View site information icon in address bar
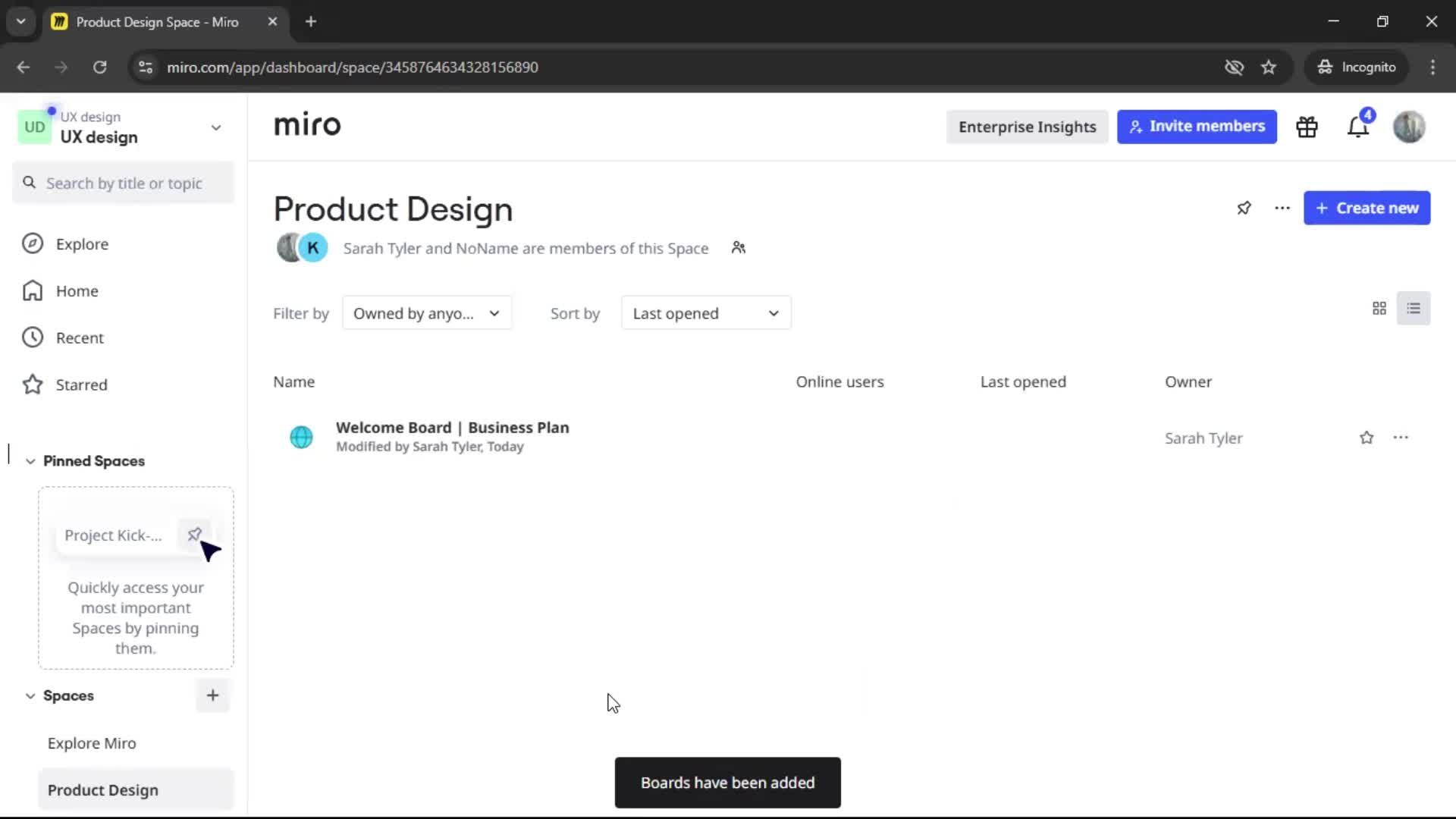The width and height of the screenshot is (1456, 819). pos(146,67)
